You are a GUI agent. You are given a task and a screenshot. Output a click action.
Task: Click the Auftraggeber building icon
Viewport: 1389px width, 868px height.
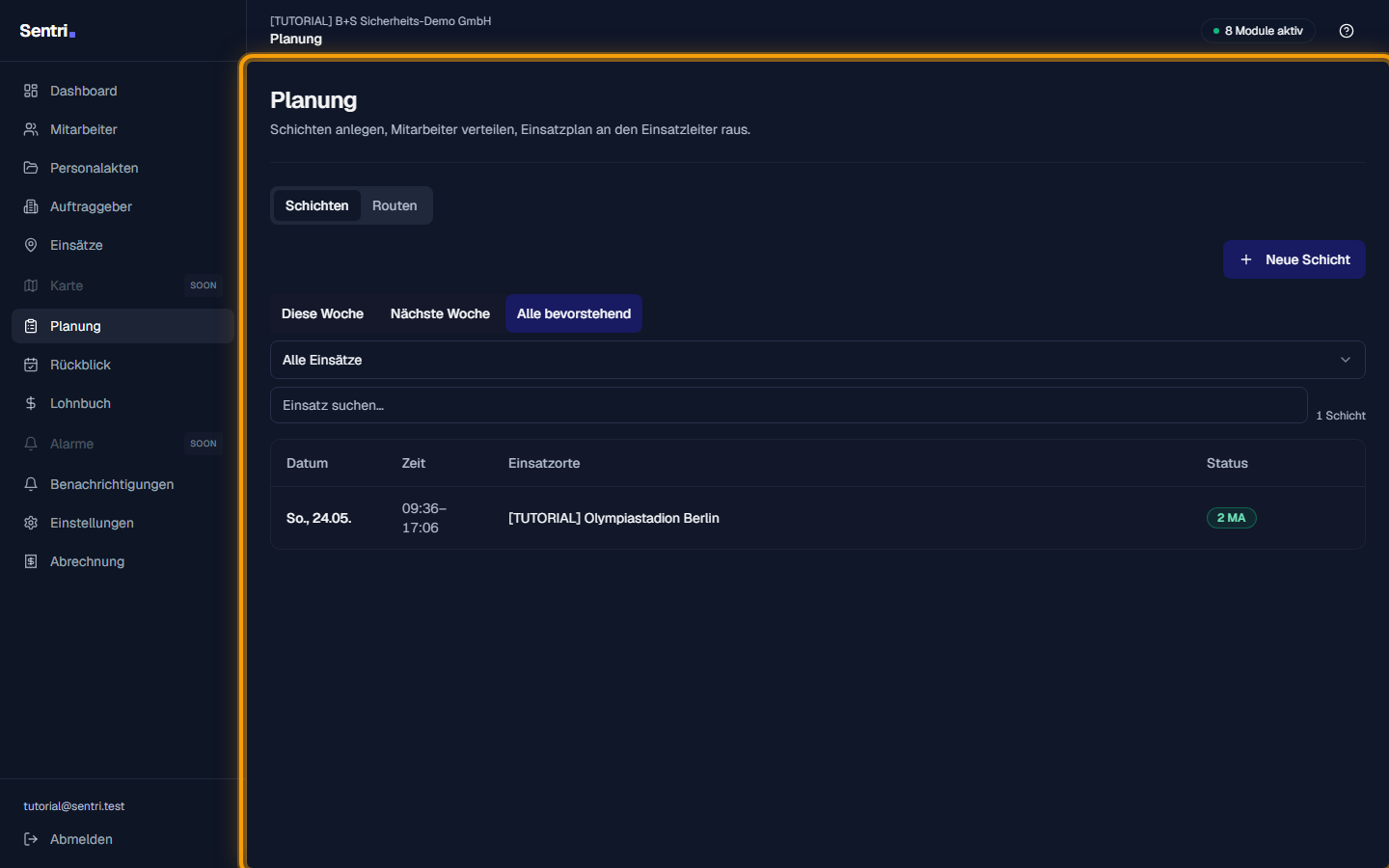pyautogui.click(x=31, y=206)
